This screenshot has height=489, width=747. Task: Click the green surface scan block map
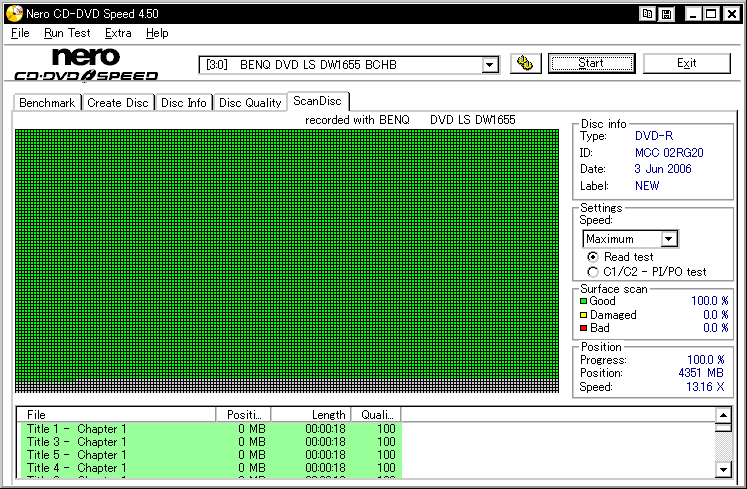point(287,261)
